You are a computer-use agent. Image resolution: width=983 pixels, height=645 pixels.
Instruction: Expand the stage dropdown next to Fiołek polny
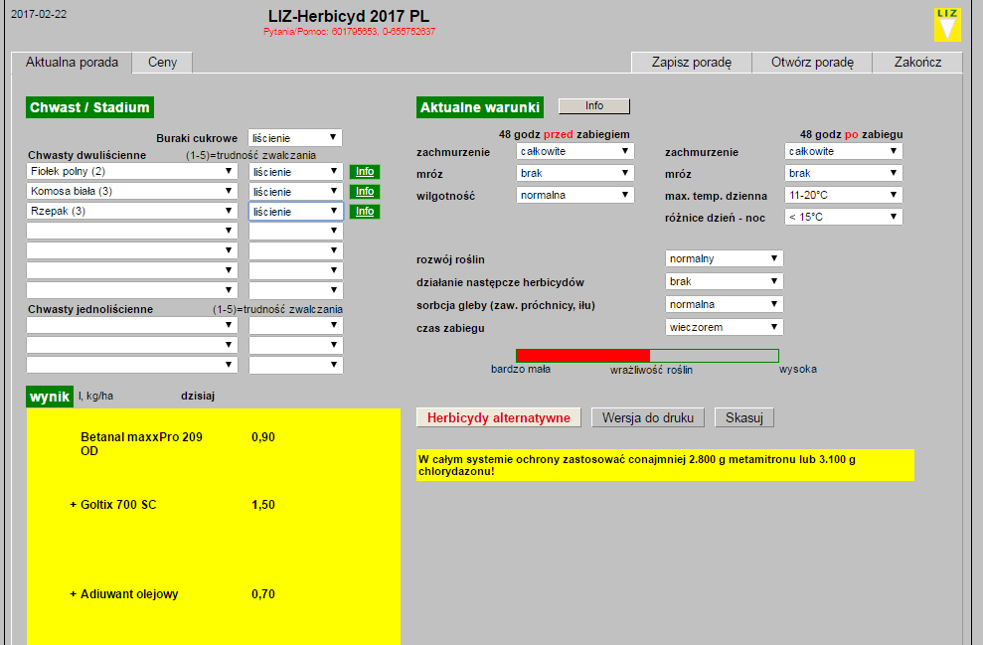[295, 172]
